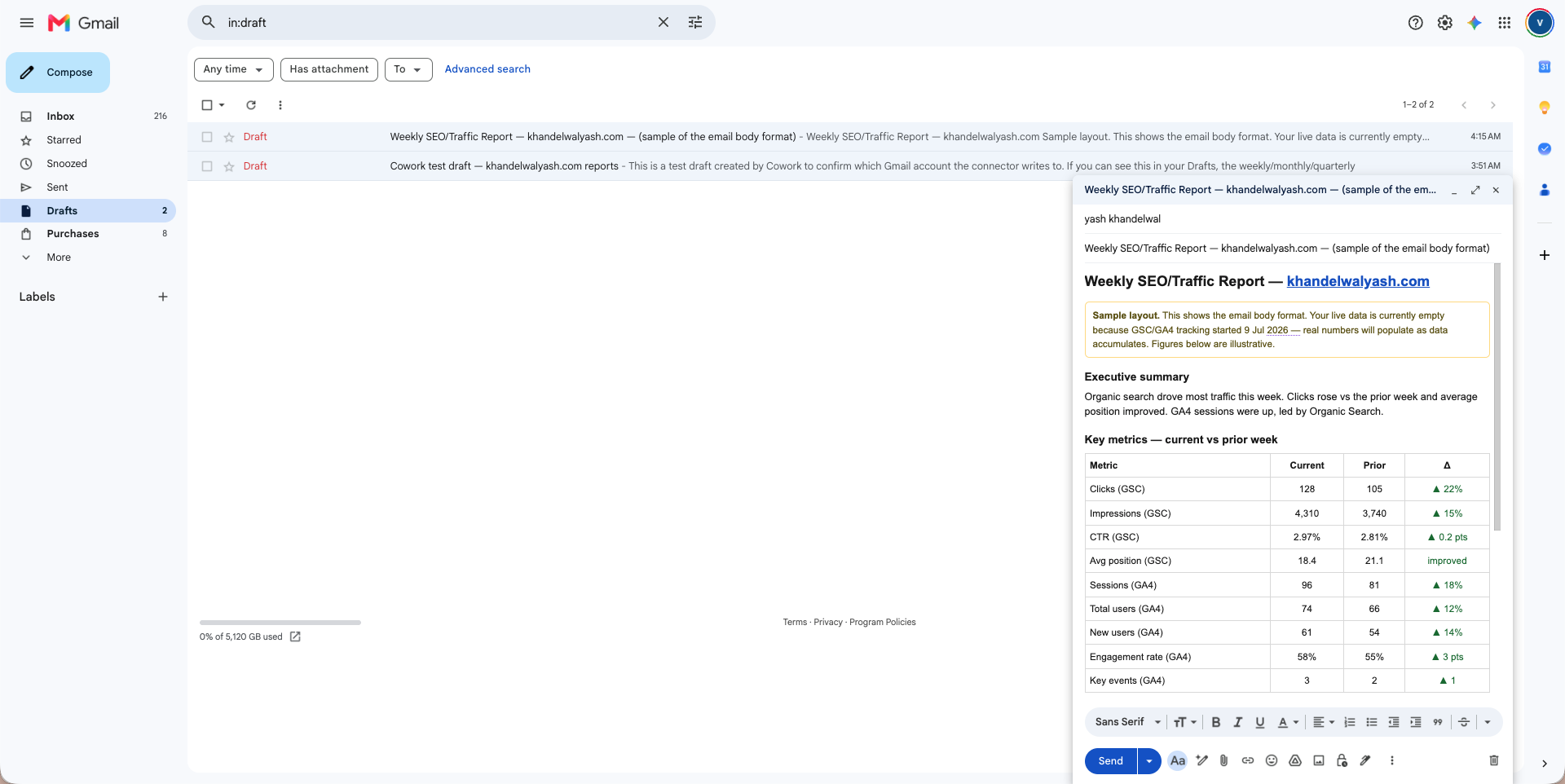Open Gmail settings gear
The height and width of the screenshot is (784, 1565).
pyautogui.click(x=1444, y=23)
